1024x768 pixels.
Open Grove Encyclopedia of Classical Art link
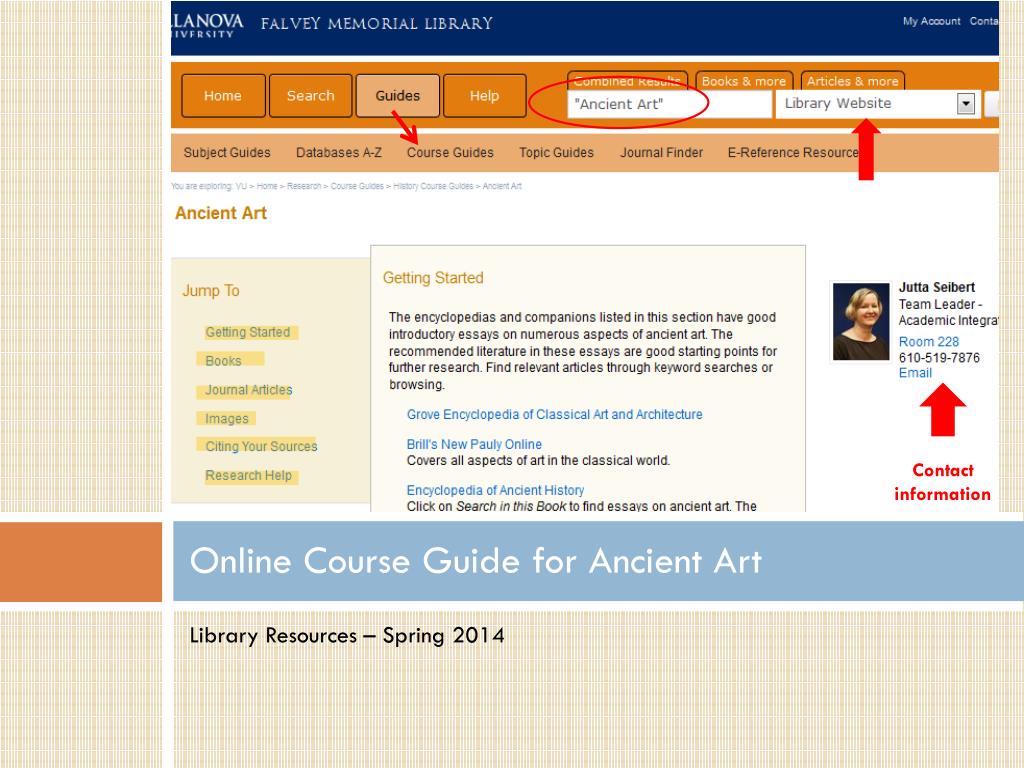(x=554, y=415)
